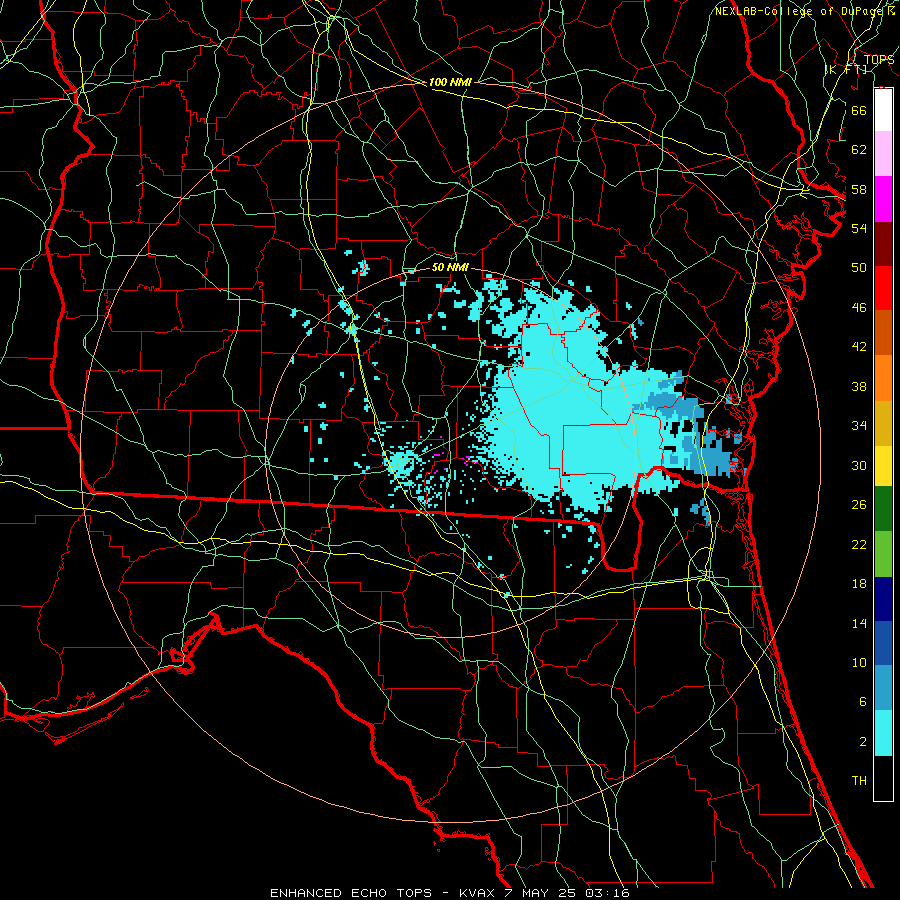Click the legend value "10"

tap(859, 663)
